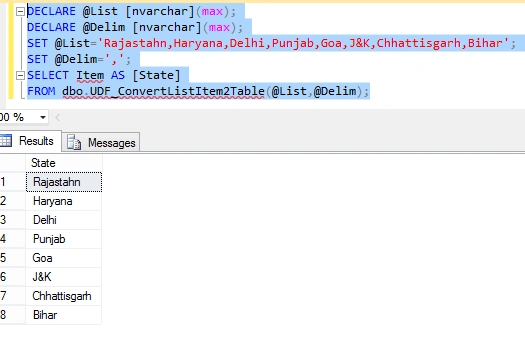This screenshot has height=361, width=525.
Task: Select row header number 5
Action: coord(12,258)
